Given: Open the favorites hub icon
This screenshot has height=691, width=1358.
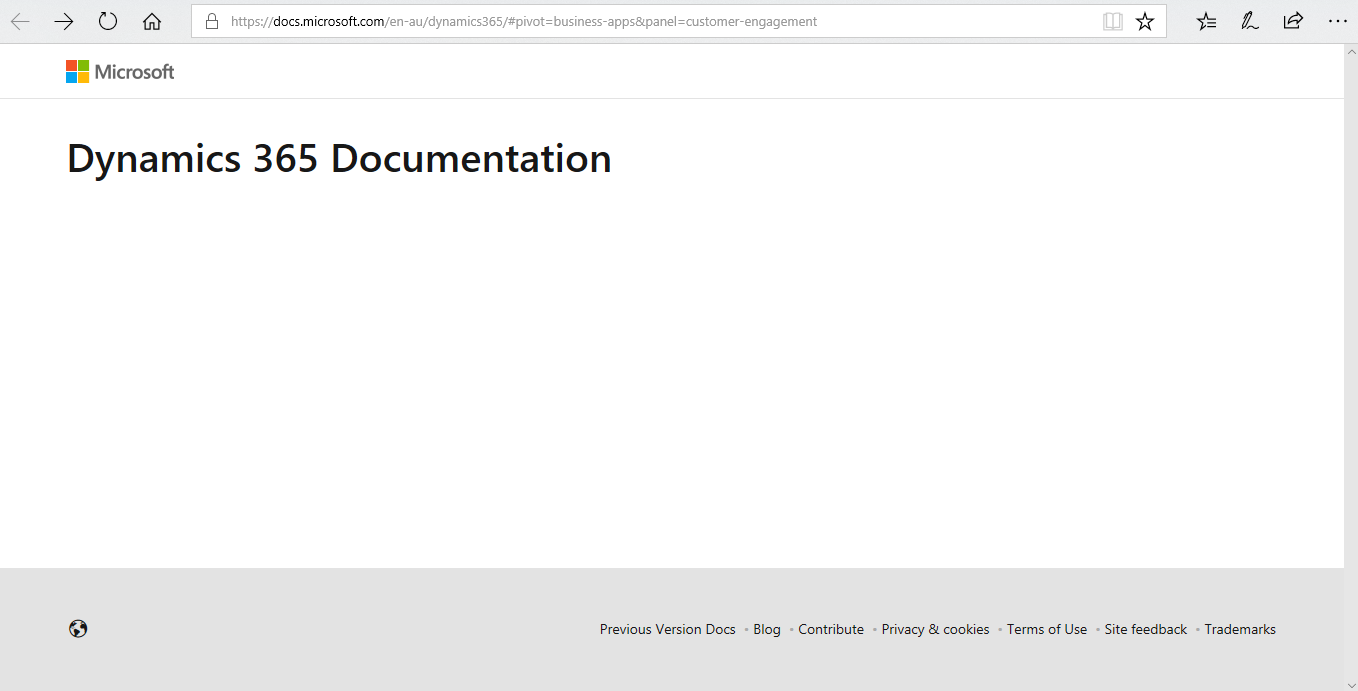Looking at the screenshot, I should pos(1207,21).
